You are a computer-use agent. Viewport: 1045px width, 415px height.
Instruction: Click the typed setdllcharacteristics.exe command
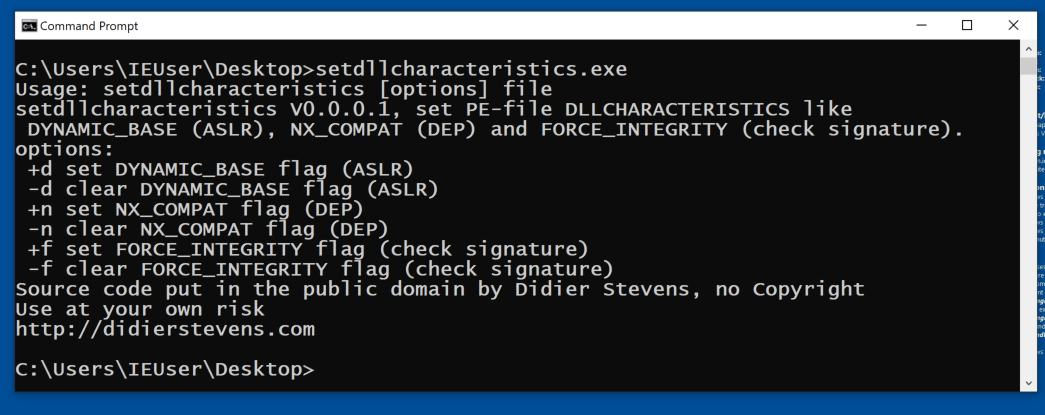470,69
